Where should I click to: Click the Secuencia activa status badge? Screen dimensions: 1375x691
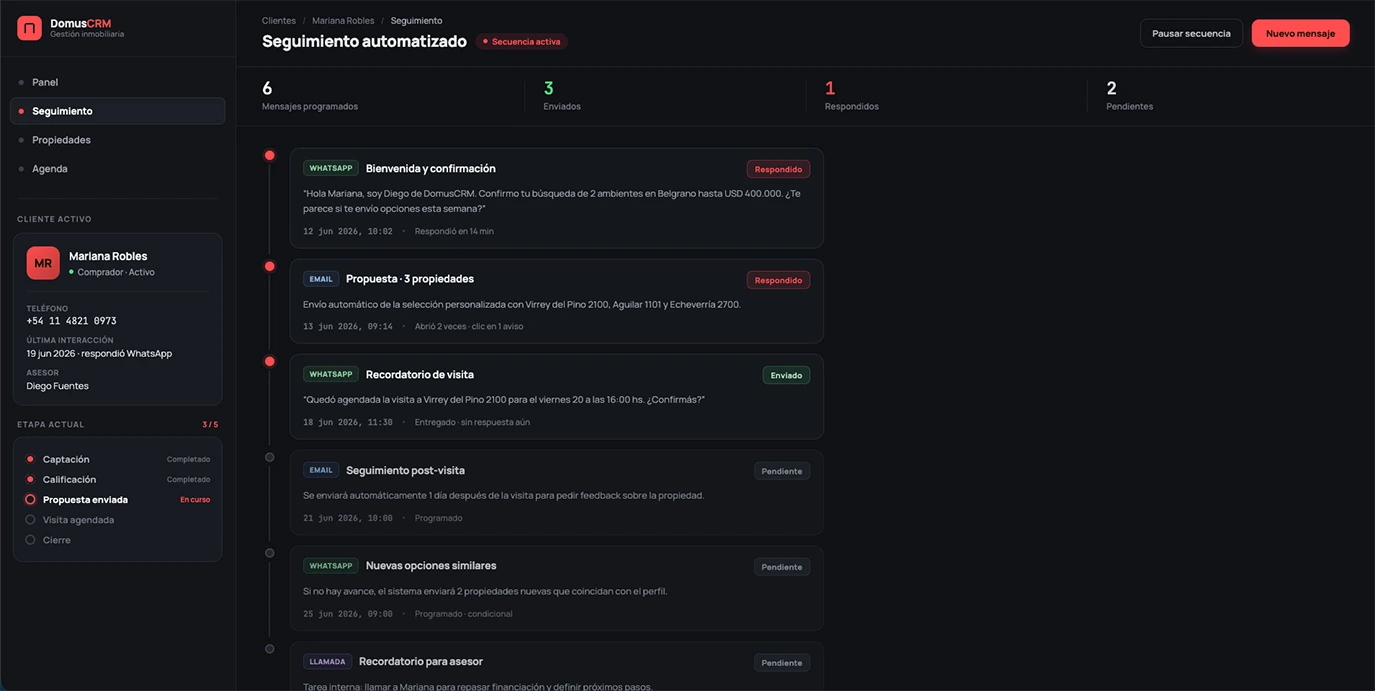pos(522,42)
